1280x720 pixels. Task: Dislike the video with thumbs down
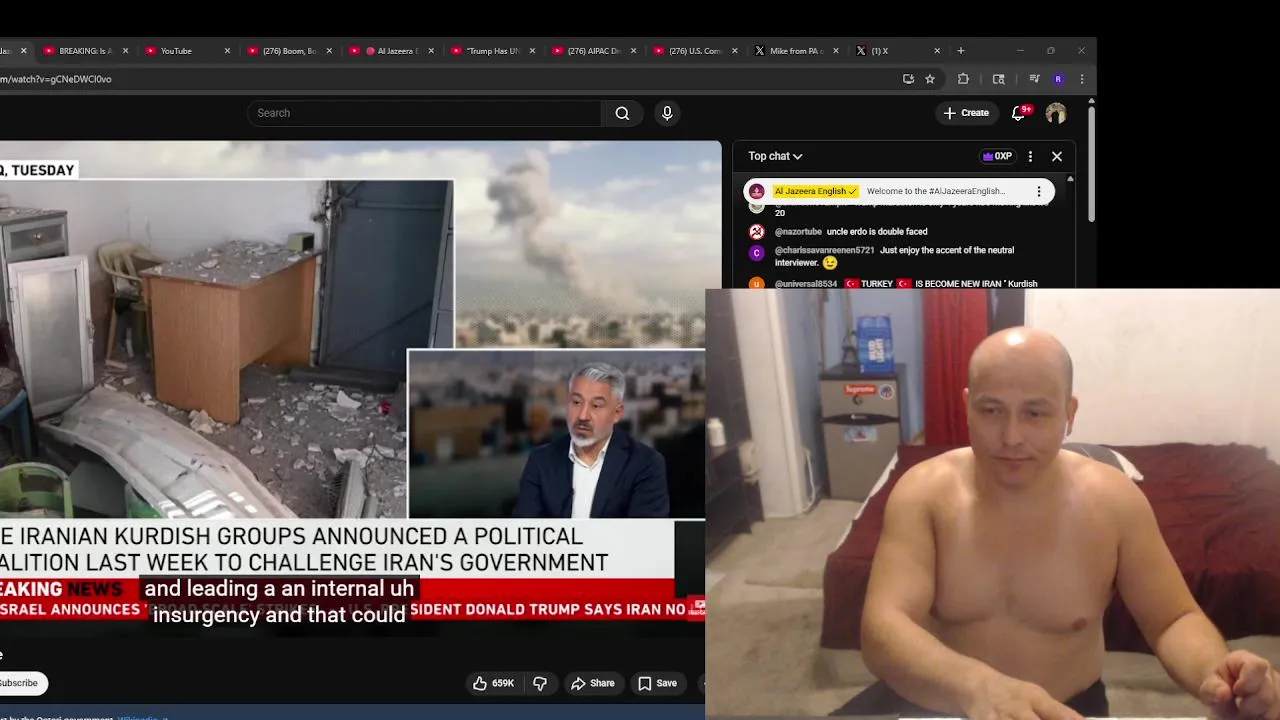coord(541,683)
